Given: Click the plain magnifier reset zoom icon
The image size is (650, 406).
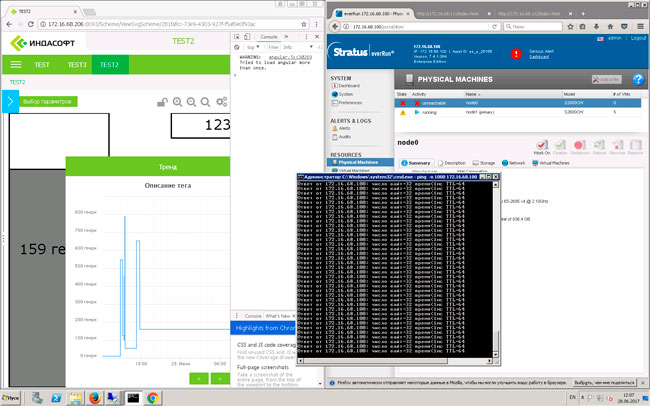Looking at the screenshot, I should pyautogui.click(x=205, y=102).
